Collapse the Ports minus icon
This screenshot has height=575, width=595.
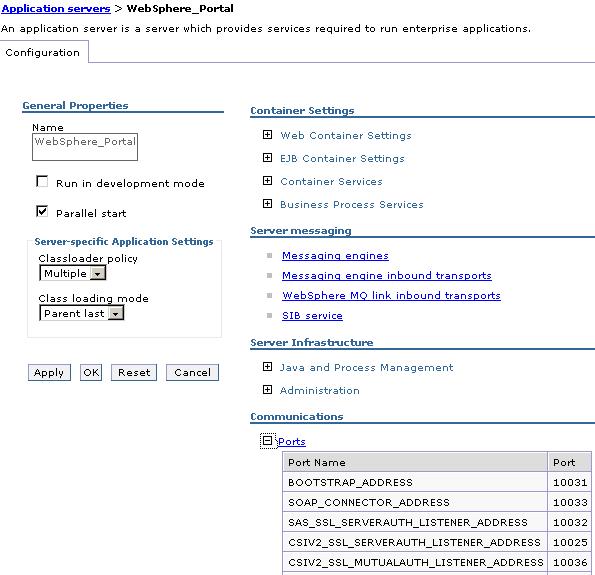pos(267,441)
